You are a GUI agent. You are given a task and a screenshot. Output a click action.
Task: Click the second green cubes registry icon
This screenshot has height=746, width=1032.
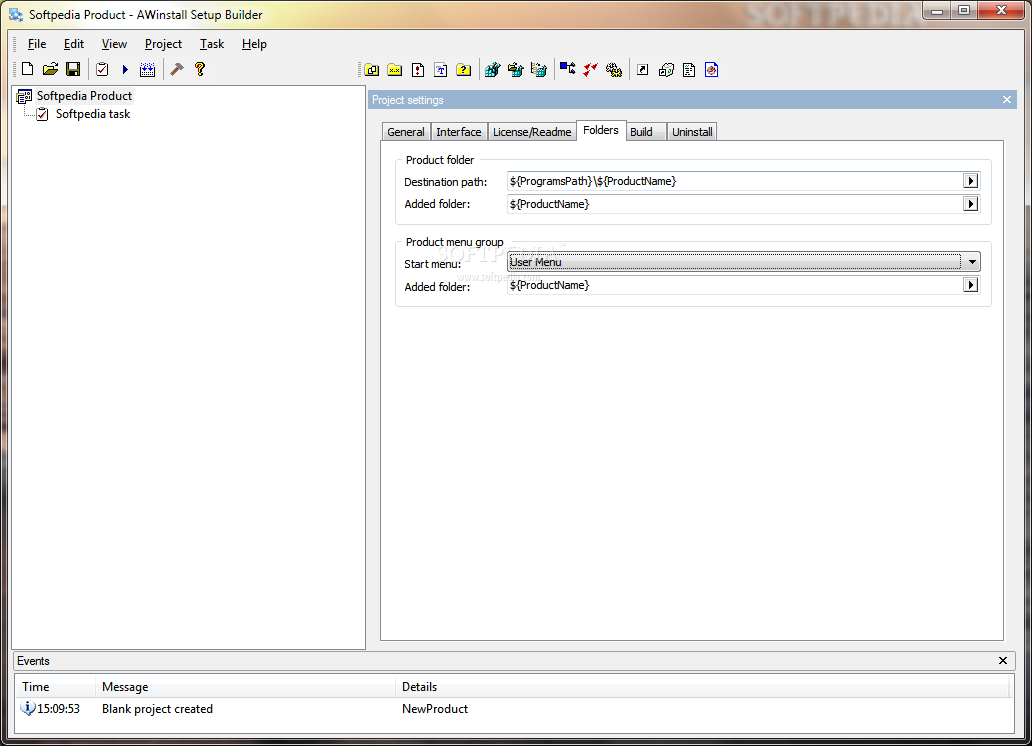coord(515,69)
